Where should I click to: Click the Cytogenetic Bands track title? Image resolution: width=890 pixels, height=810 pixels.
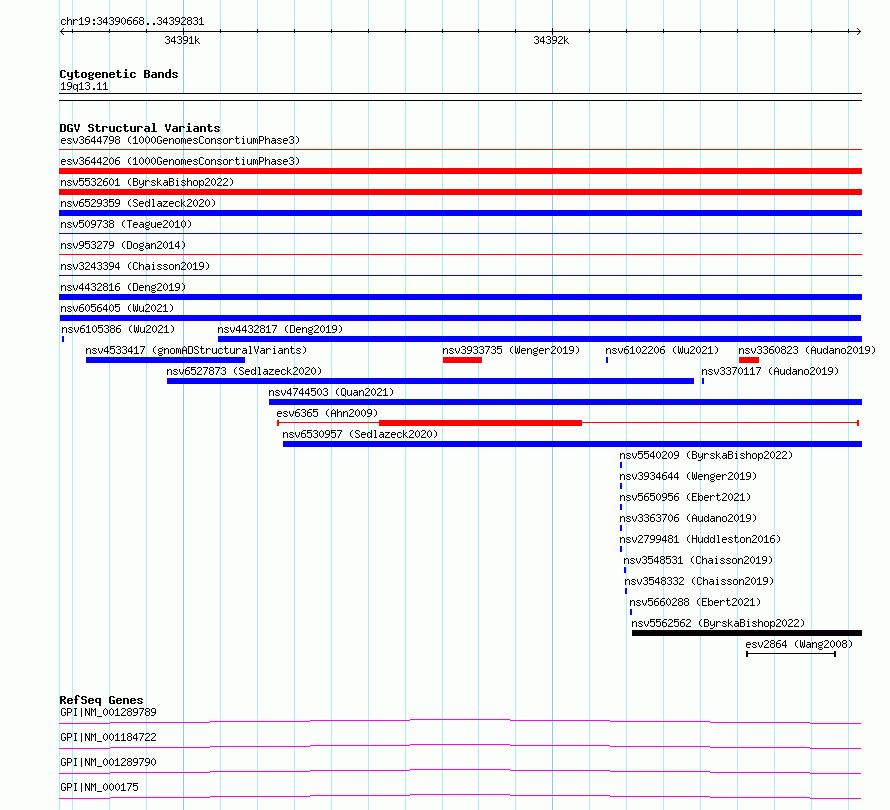[119, 74]
